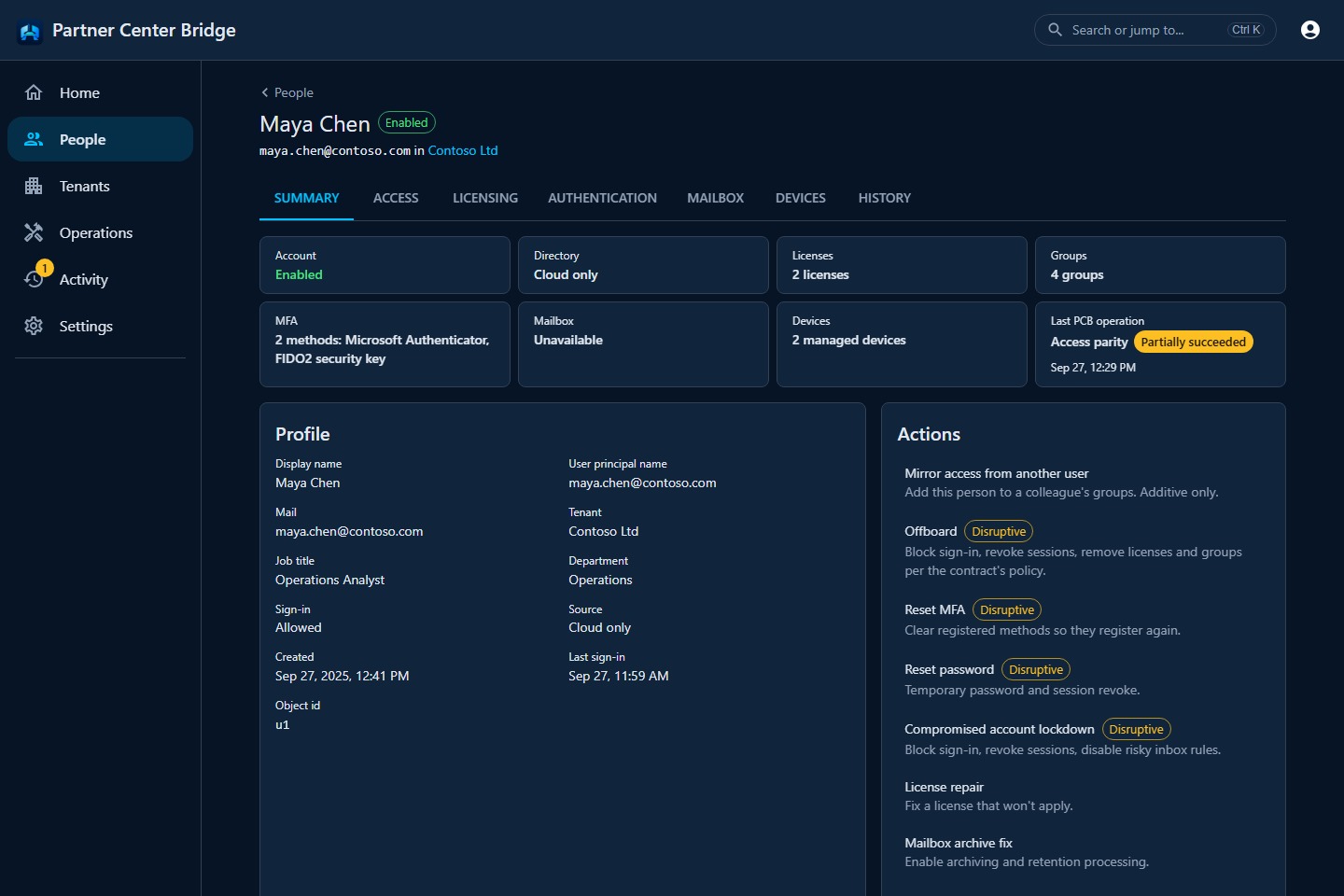This screenshot has width=1344, height=896.
Task: Select the Last sign-in value
Action: coord(618,677)
